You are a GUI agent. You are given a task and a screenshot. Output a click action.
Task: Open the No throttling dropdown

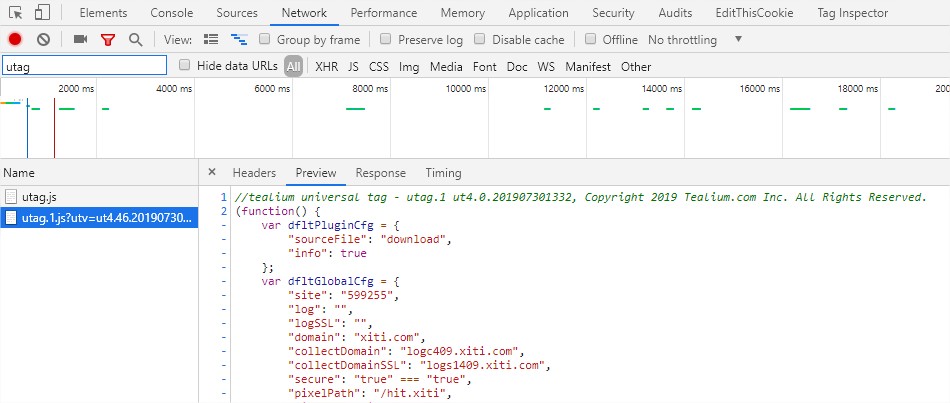coord(695,40)
